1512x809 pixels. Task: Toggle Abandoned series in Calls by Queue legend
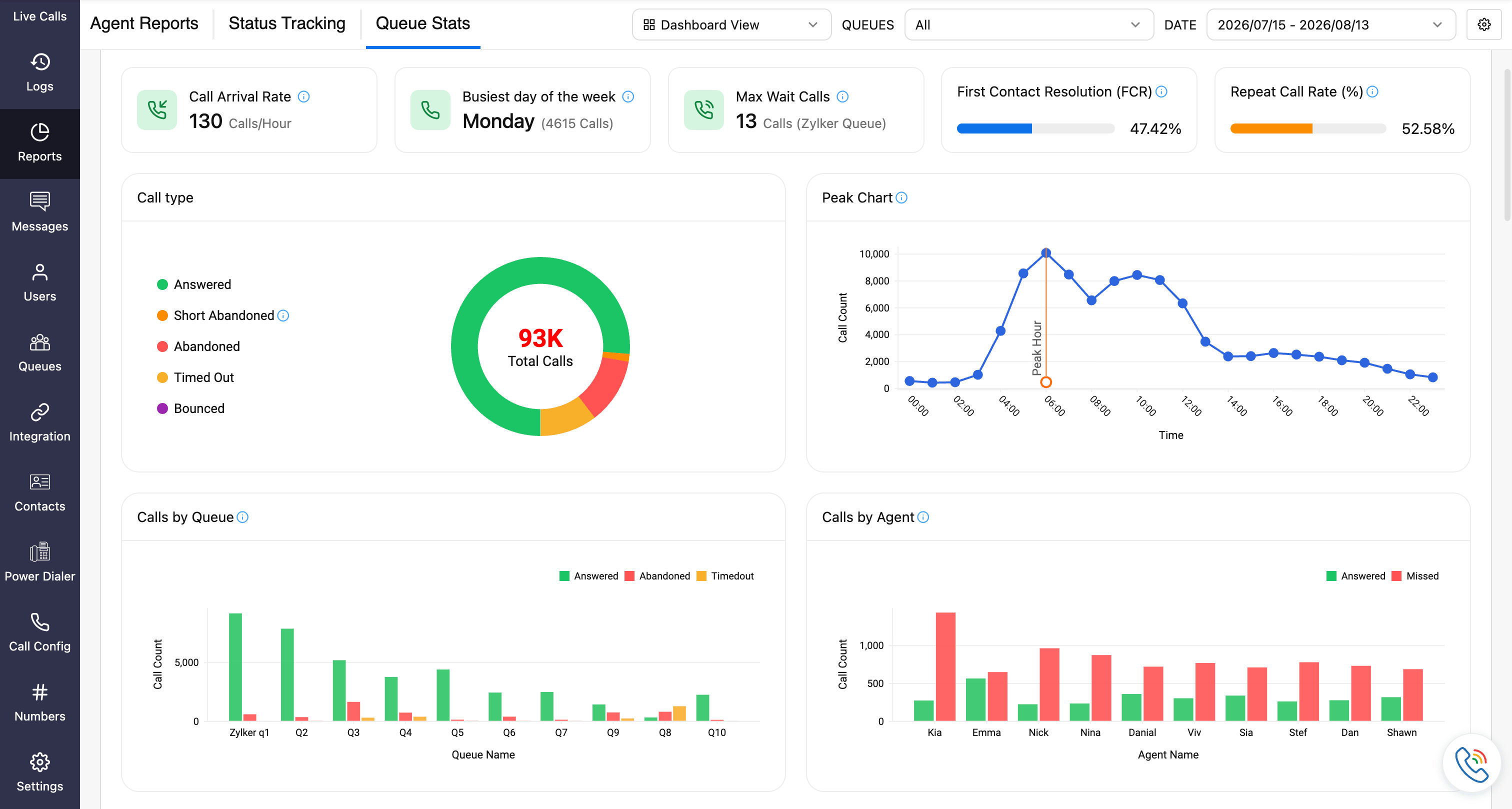(657, 576)
